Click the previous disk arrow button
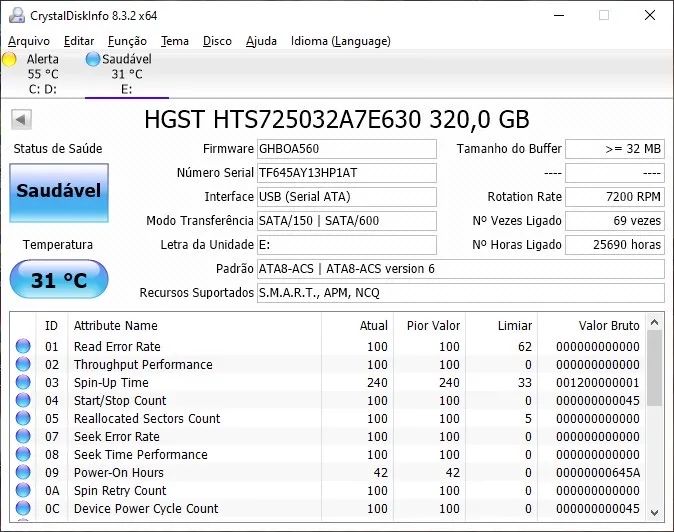The height and width of the screenshot is (532, 674). [21, 119]
